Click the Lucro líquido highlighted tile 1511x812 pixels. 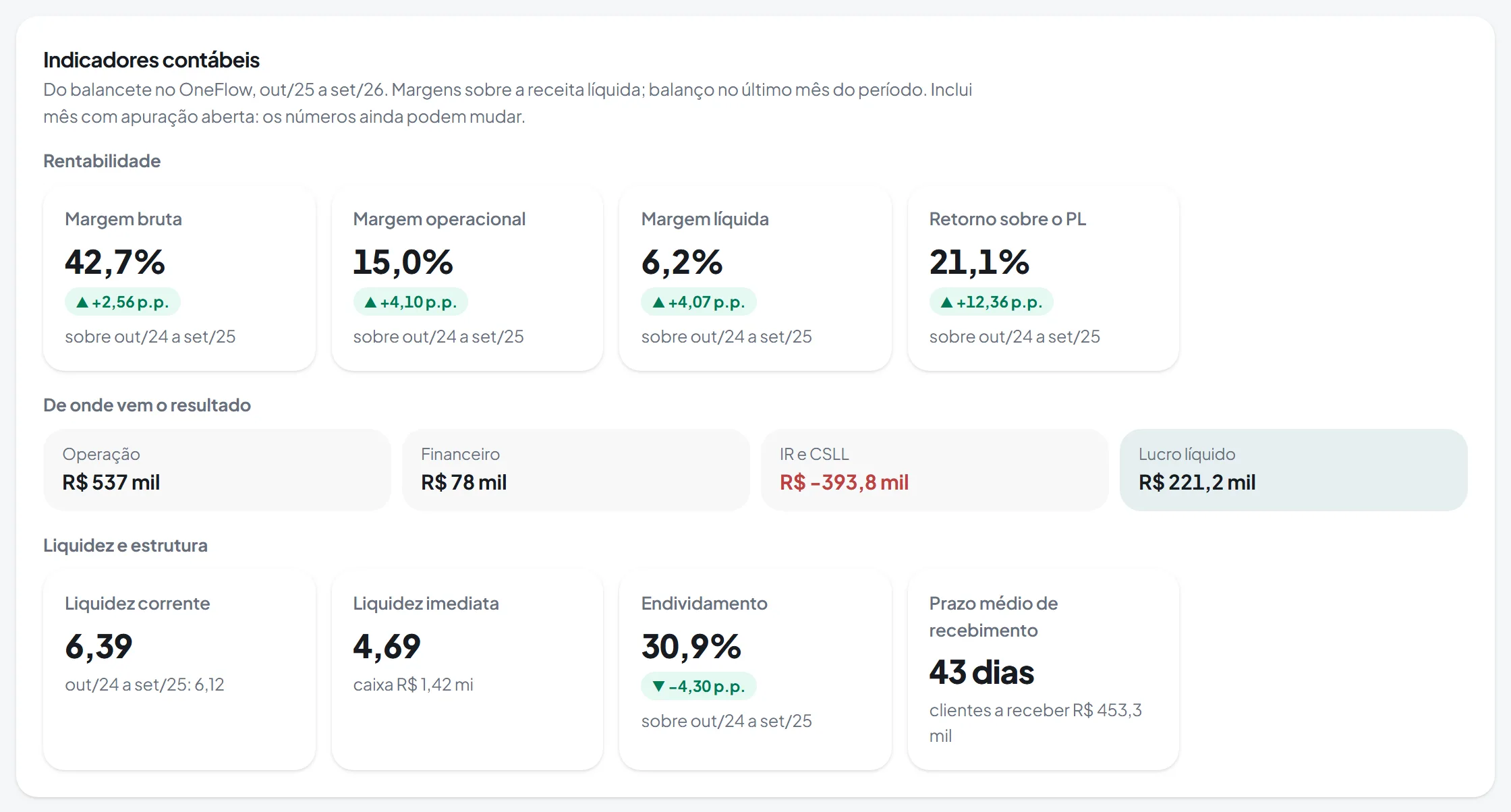(x=1294, y=469)
